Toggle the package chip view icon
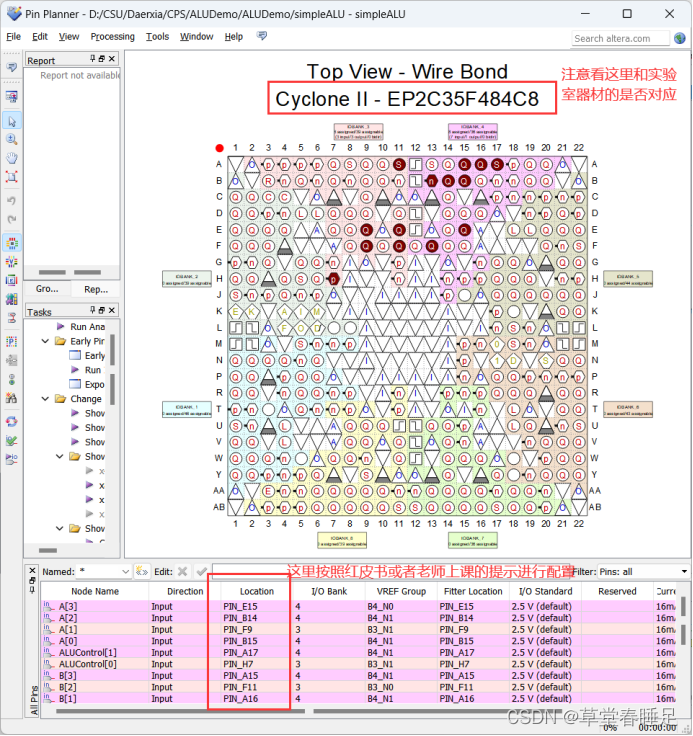693x736 pixels. click(12, 243)
